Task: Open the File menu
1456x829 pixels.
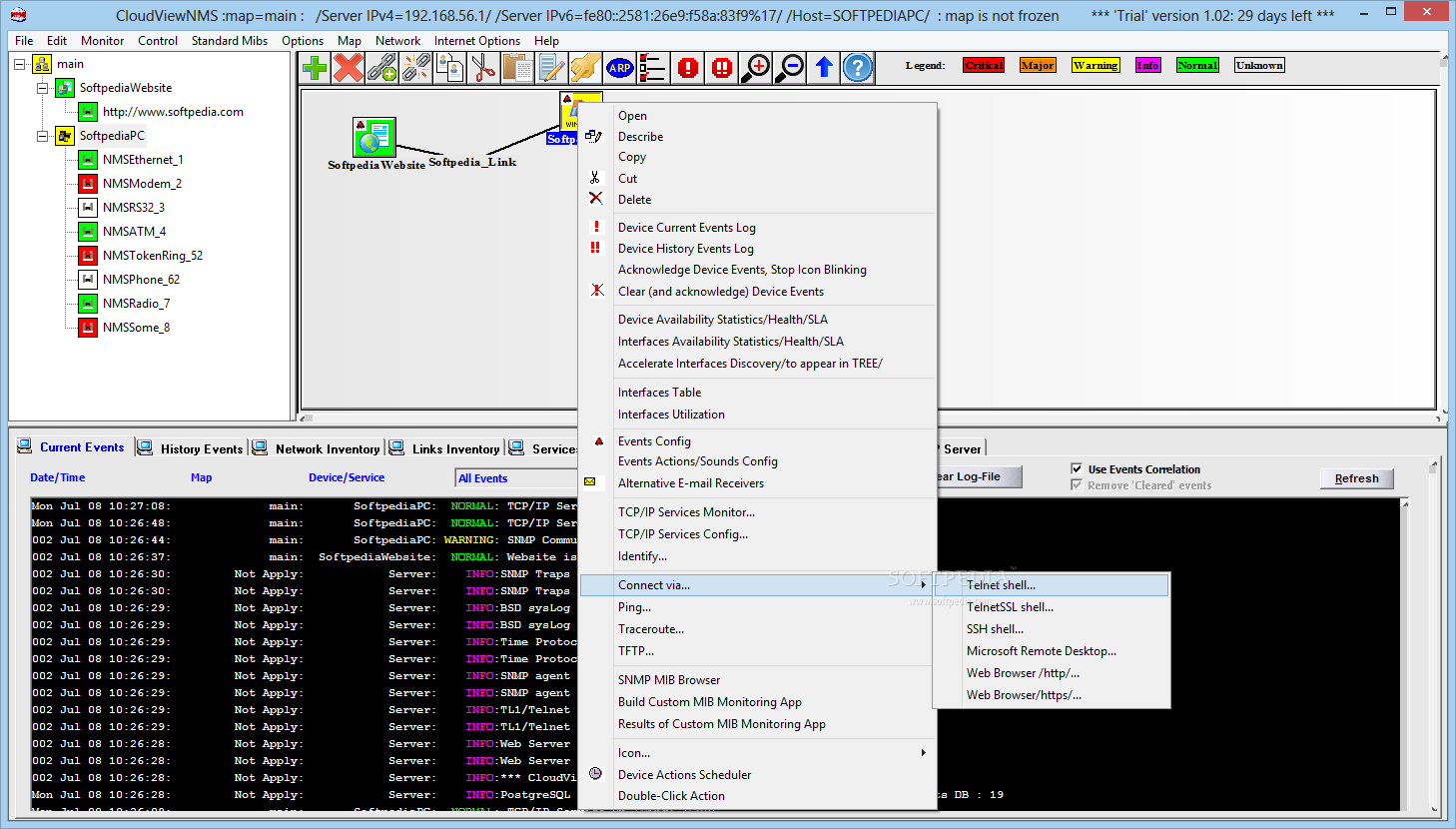Action: click(x=24, y=41)
